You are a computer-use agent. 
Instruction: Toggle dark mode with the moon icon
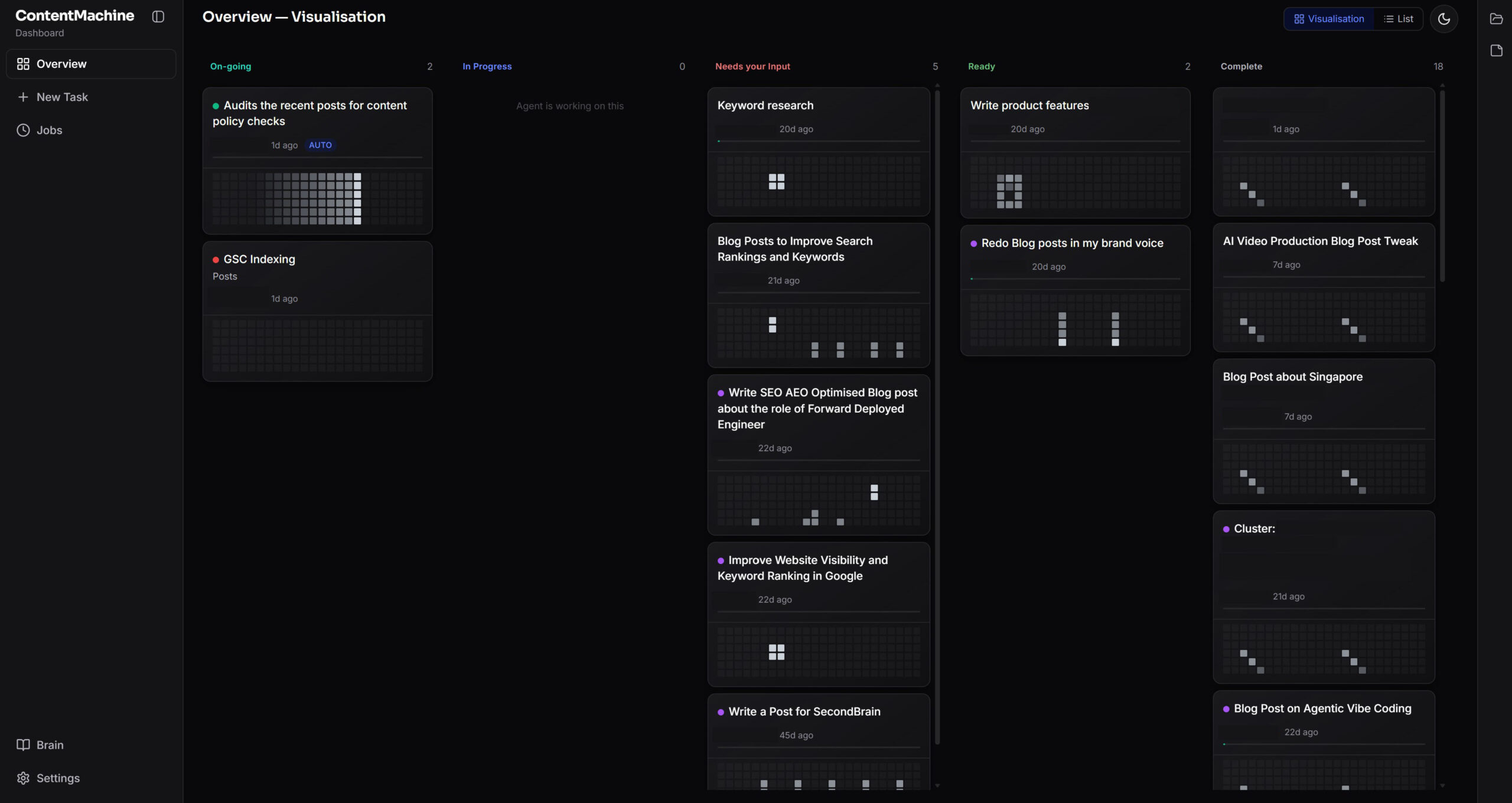1443,19
